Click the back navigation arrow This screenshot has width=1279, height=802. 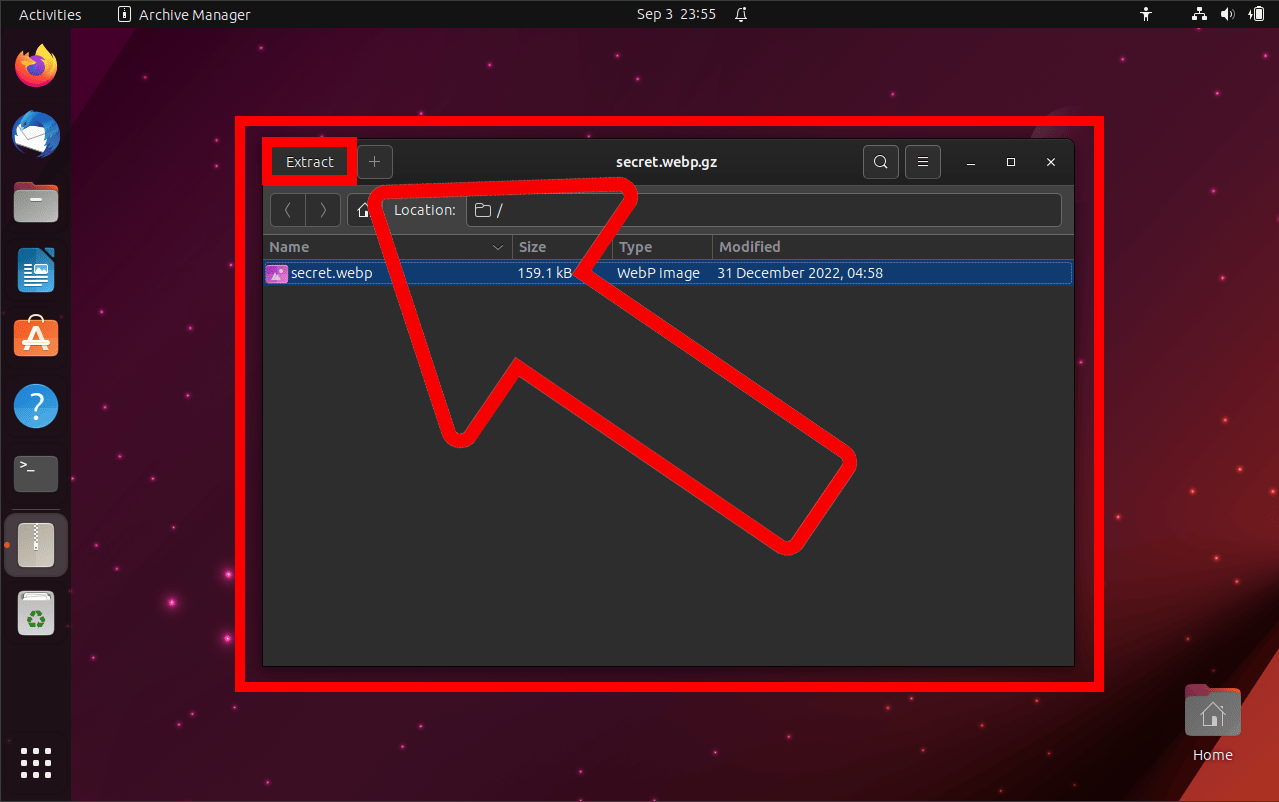tap(287, 210)
